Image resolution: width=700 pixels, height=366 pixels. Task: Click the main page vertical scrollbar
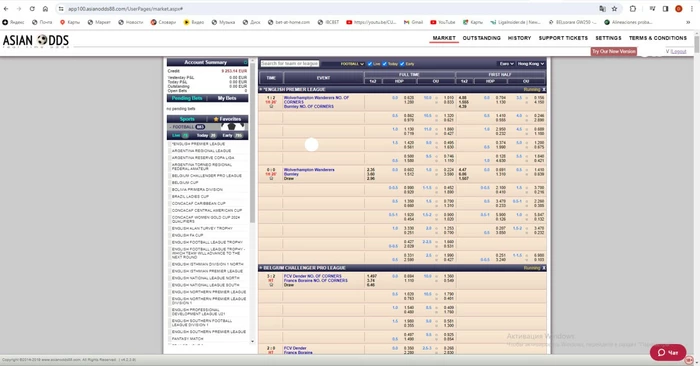click(x=696, y=45)
